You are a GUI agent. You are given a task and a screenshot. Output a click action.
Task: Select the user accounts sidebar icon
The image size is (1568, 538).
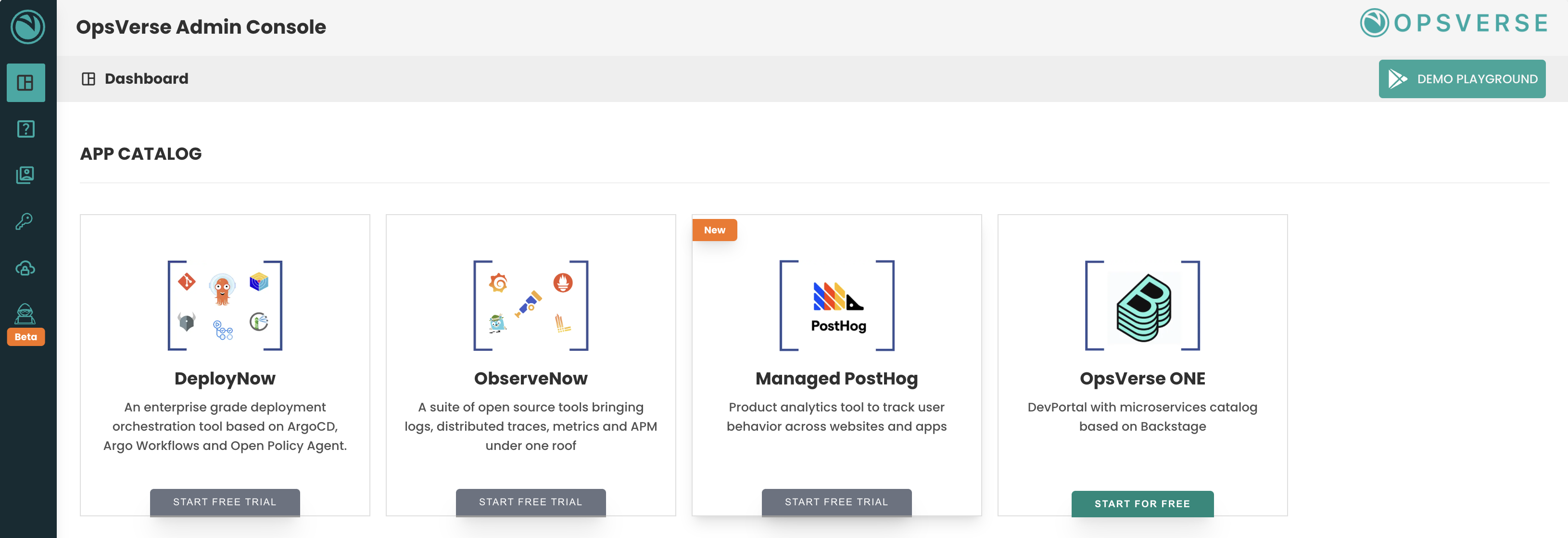point(25,176)
